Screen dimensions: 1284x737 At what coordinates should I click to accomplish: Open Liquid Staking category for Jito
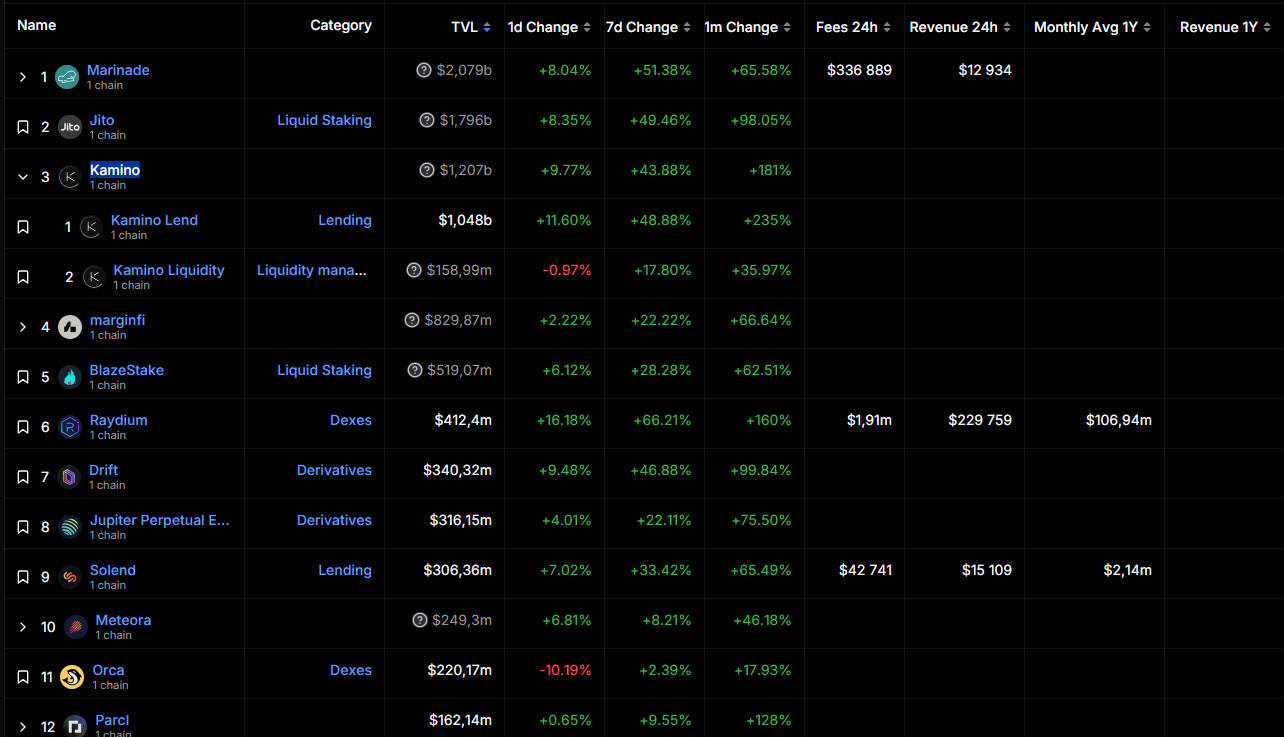click(324, 120)
